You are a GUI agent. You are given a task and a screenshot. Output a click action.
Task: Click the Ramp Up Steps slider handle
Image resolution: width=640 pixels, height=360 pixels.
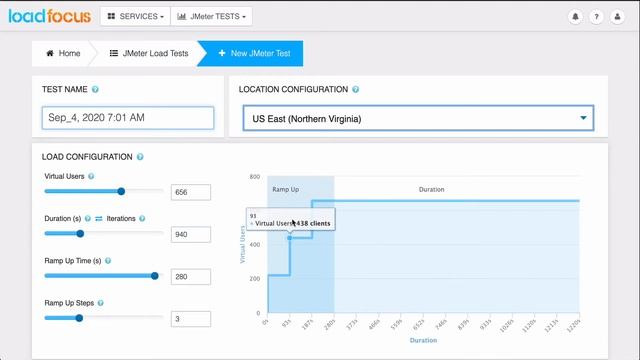pyautogui.click(x=79, y=318)
